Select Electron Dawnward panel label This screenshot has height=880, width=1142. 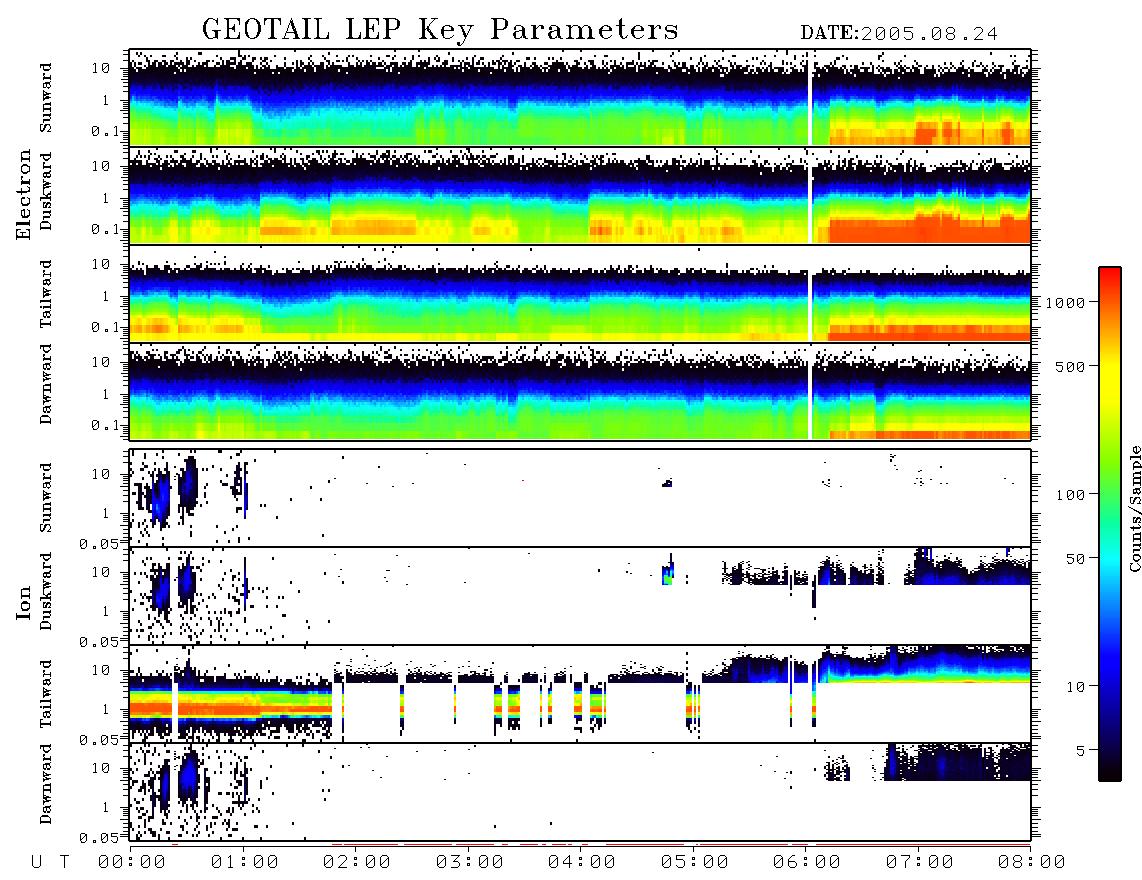[45, 384]
